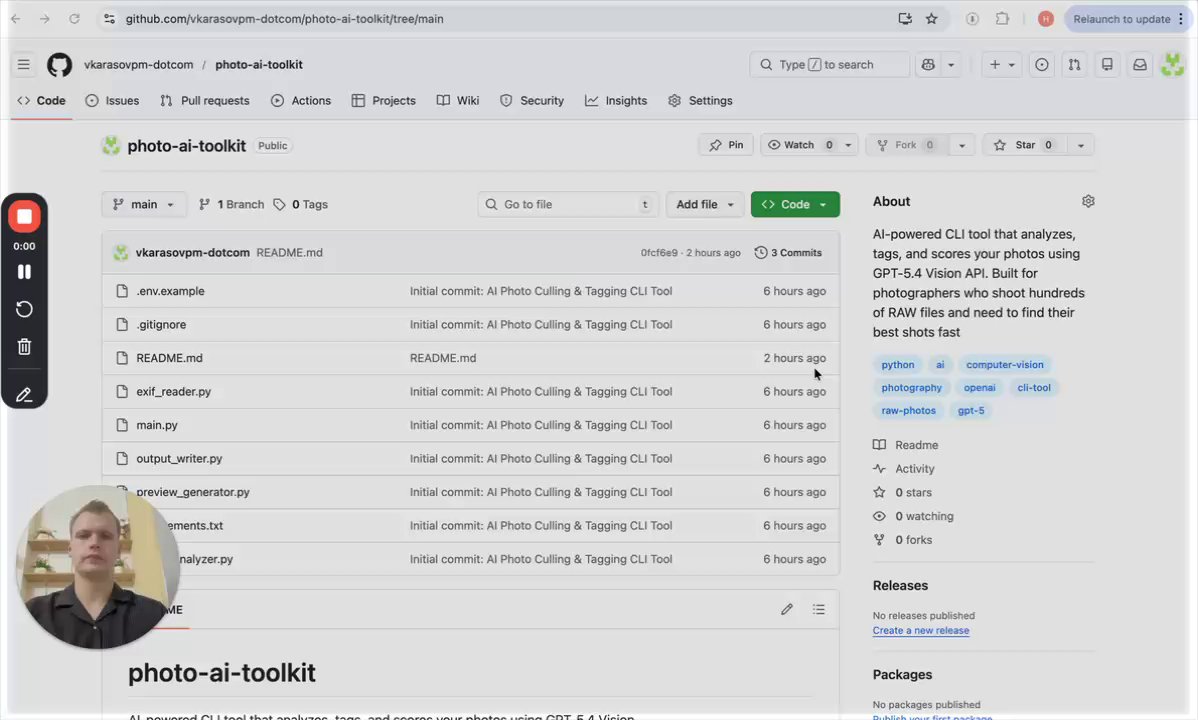The height and width of the screenshot is (720, 1198).
Task: Open the Add file dropdown
Action: pos(705,204)
